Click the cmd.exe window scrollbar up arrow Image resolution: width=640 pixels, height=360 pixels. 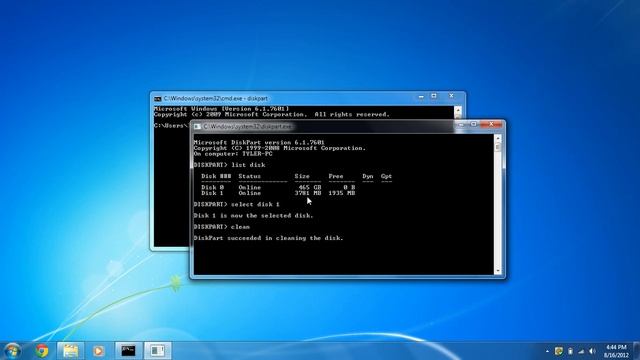[458, 110]
